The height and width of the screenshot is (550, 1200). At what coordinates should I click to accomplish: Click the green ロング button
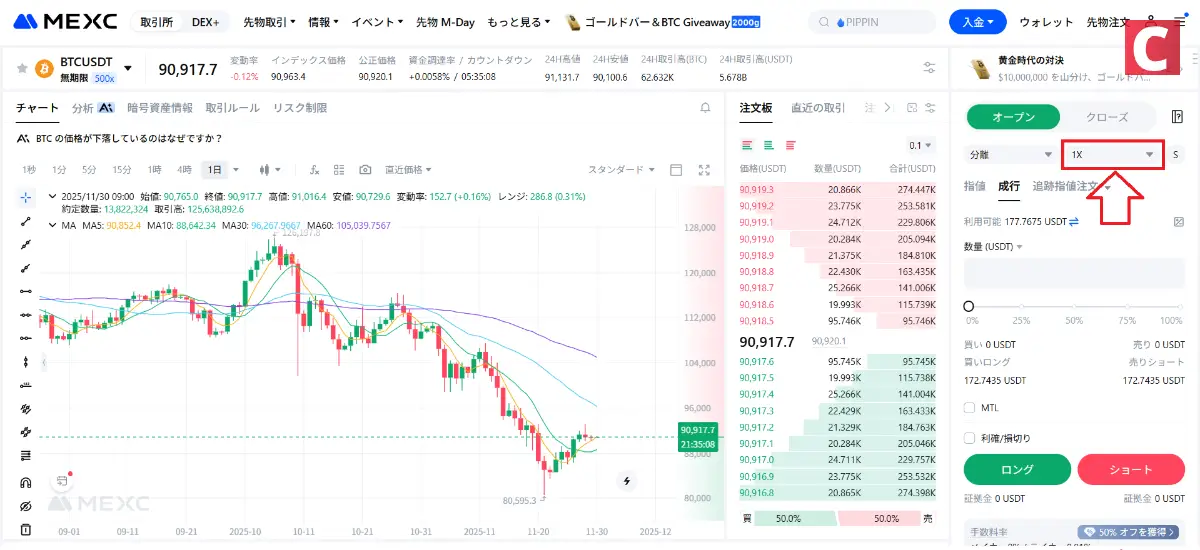(x=1017, y=469)
